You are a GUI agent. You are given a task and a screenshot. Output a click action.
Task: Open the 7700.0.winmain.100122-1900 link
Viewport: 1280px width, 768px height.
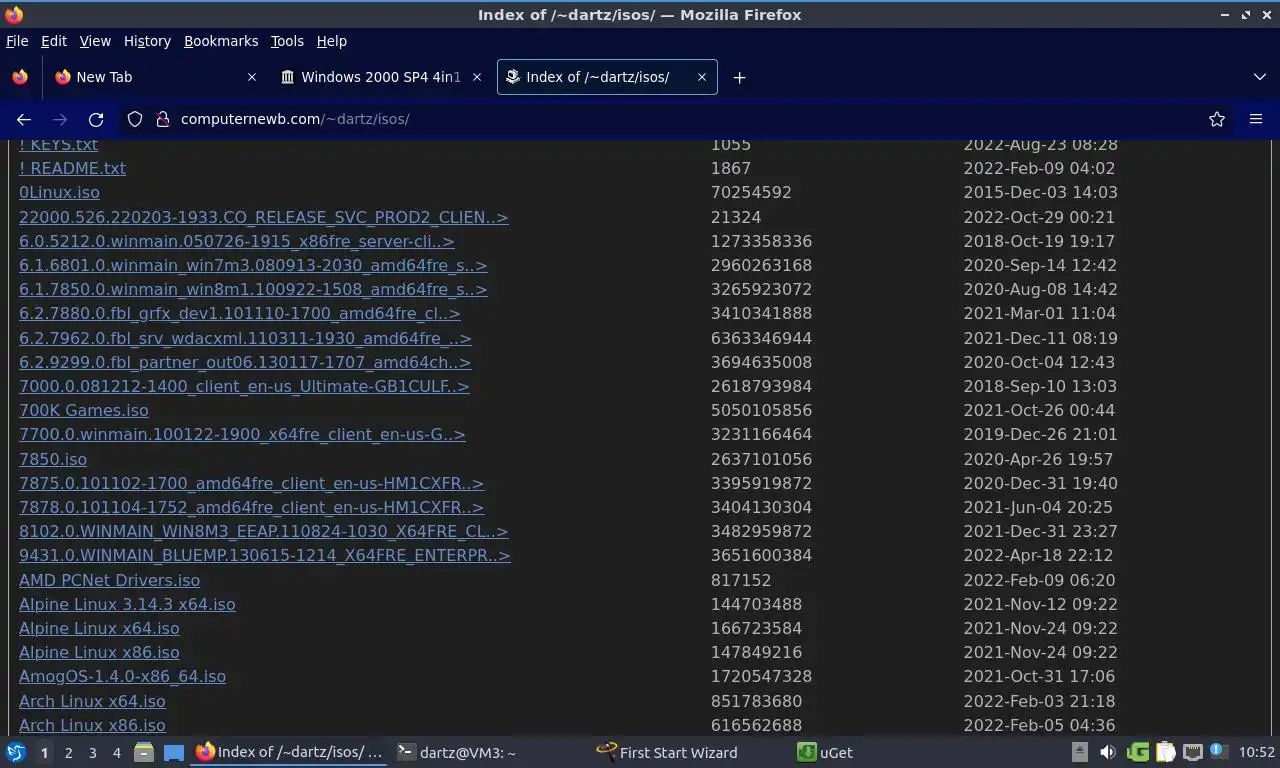[x=242, y=434]
